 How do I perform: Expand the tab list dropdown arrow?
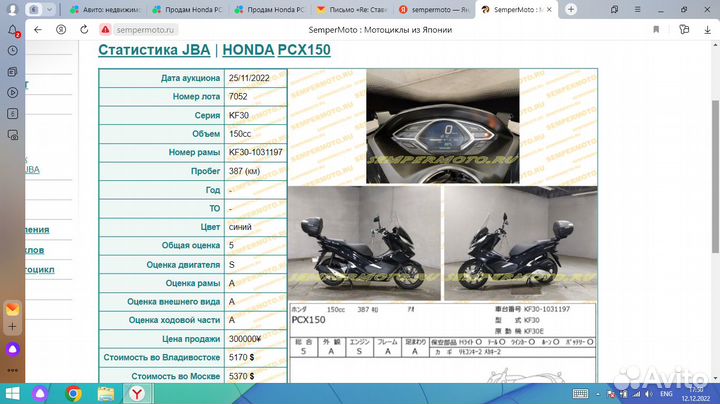(49, 9)
